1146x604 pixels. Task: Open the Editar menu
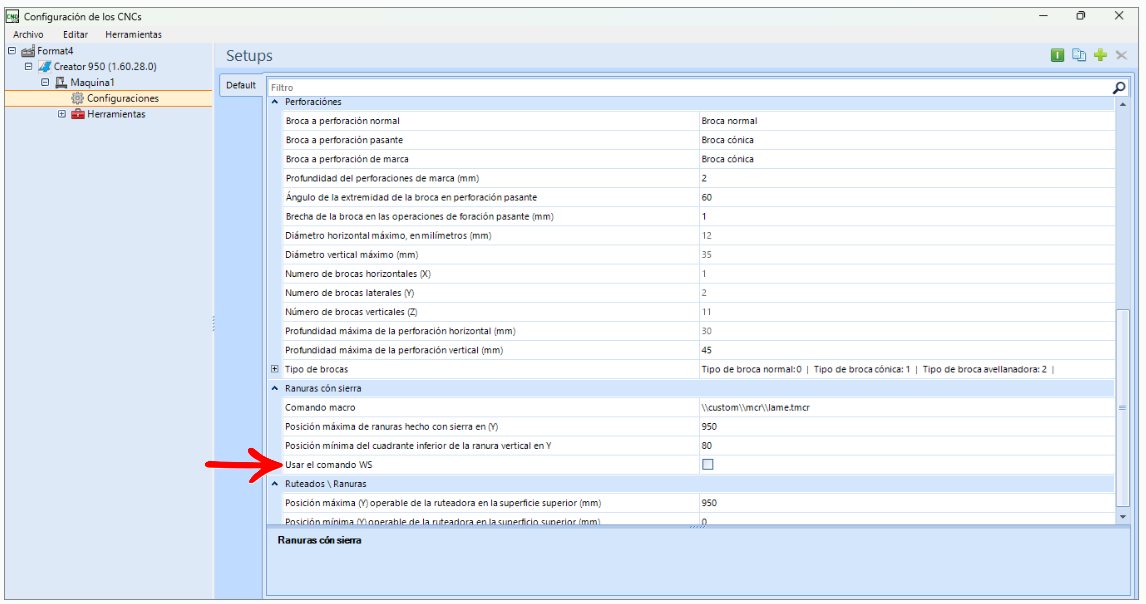(x=76, y=34)
